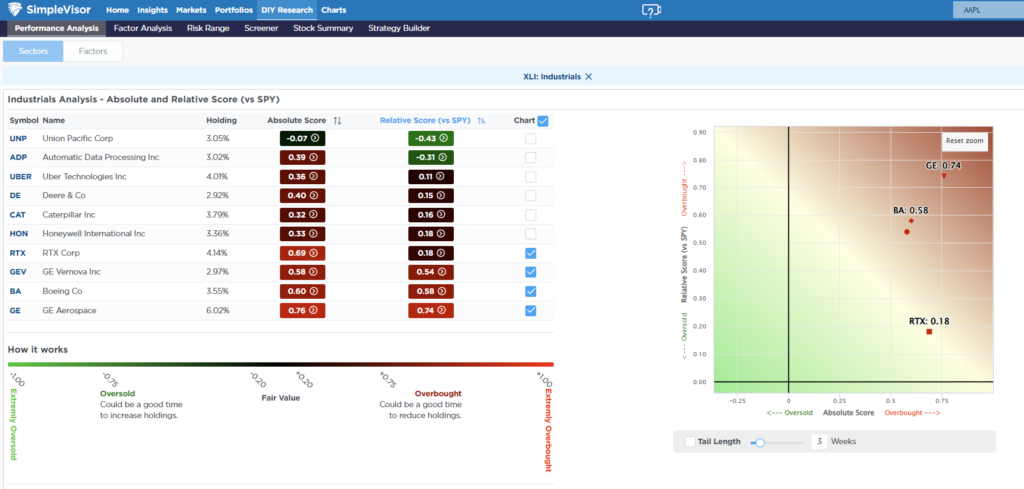Open the UBER symbol link
1024x489 pixels.
point(18,176)
